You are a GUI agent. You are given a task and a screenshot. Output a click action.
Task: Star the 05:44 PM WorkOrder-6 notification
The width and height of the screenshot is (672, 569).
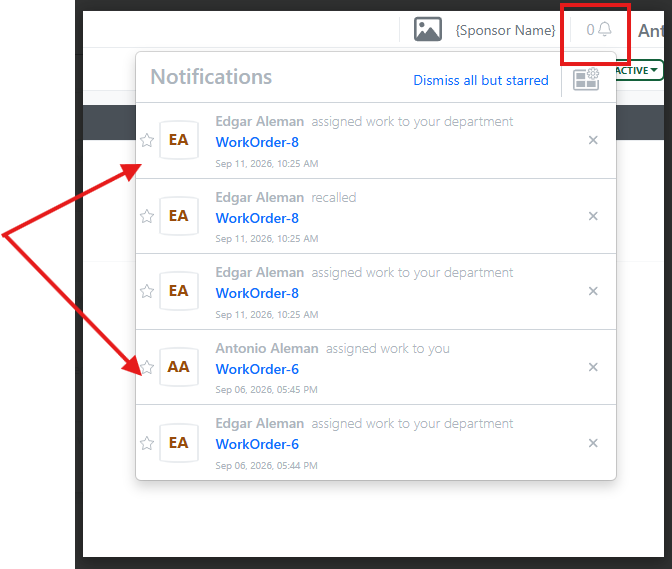(147, 443)
